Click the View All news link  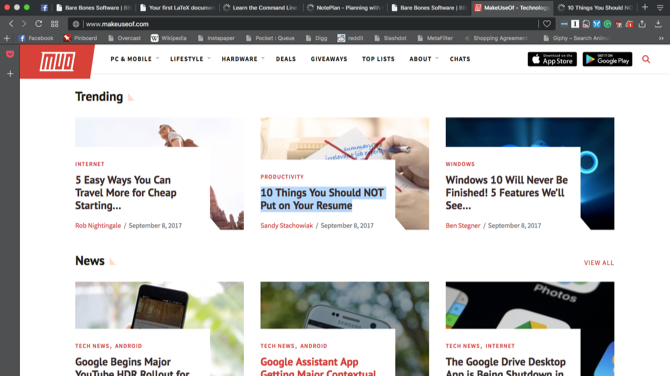[x=599, y=263]
